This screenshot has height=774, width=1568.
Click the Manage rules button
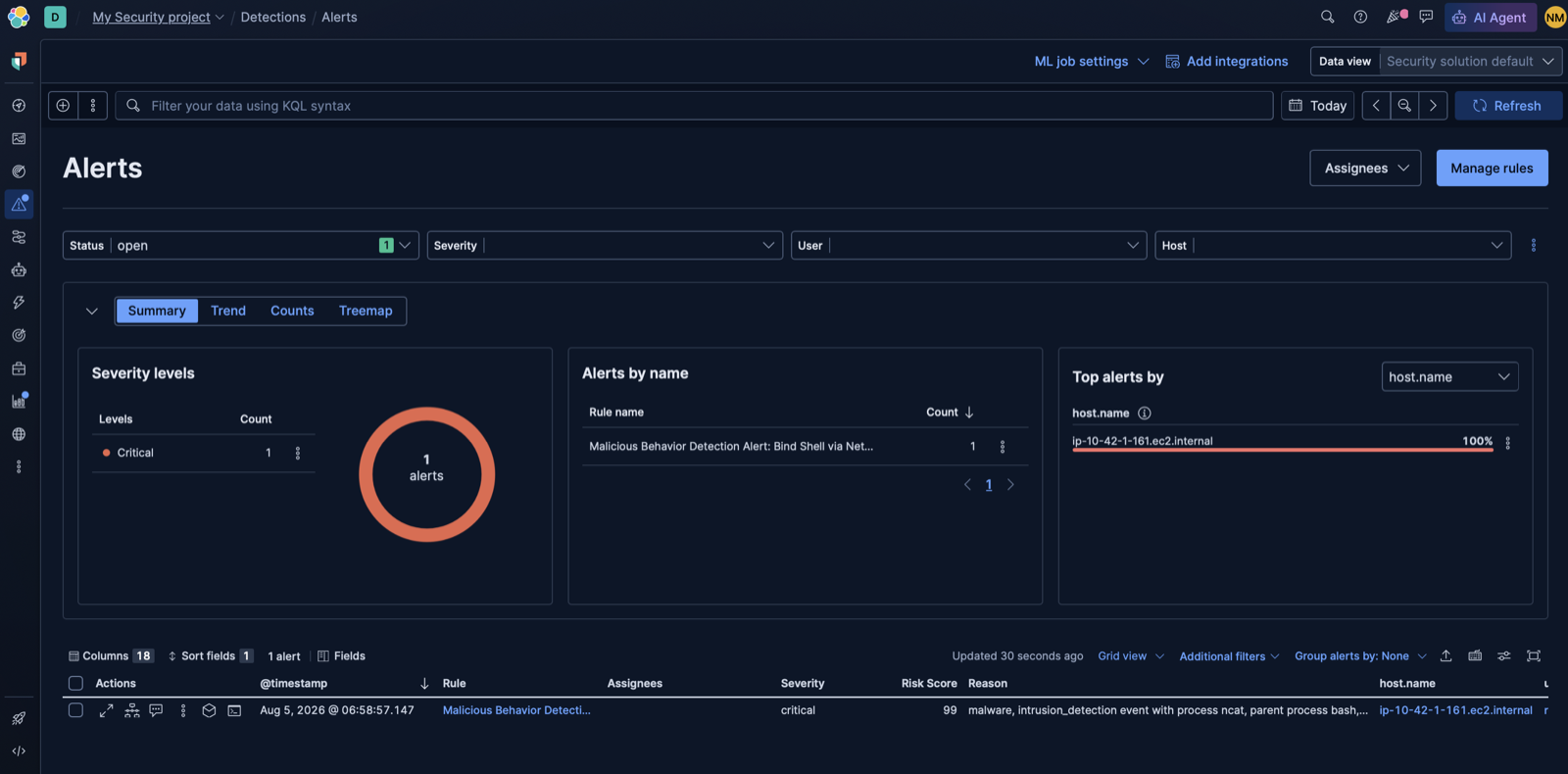[x=1492, y=169]
